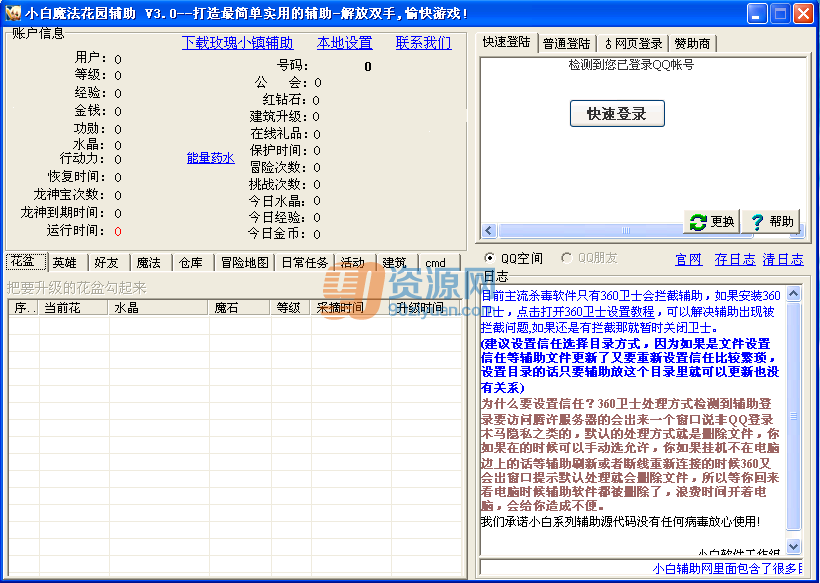The height and width of the screenshot is (583, 820).
Task: Click the 魔石 column header
Action: (x=238, y=307)
